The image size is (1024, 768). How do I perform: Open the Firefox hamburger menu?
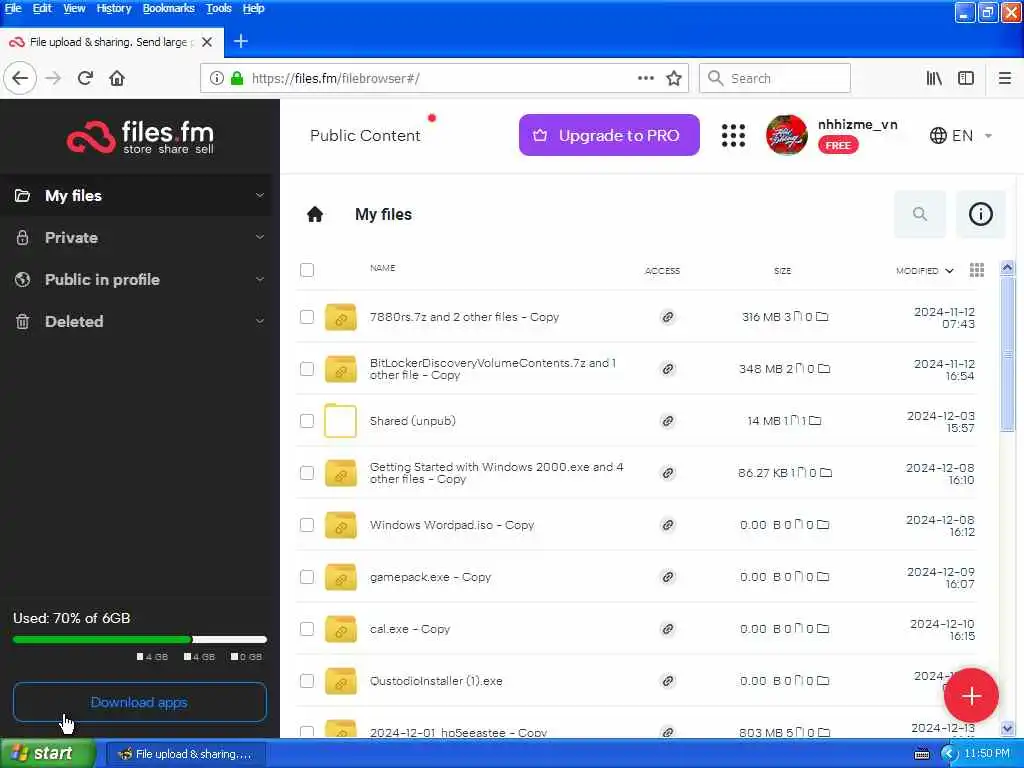(x=1004, y=78)
